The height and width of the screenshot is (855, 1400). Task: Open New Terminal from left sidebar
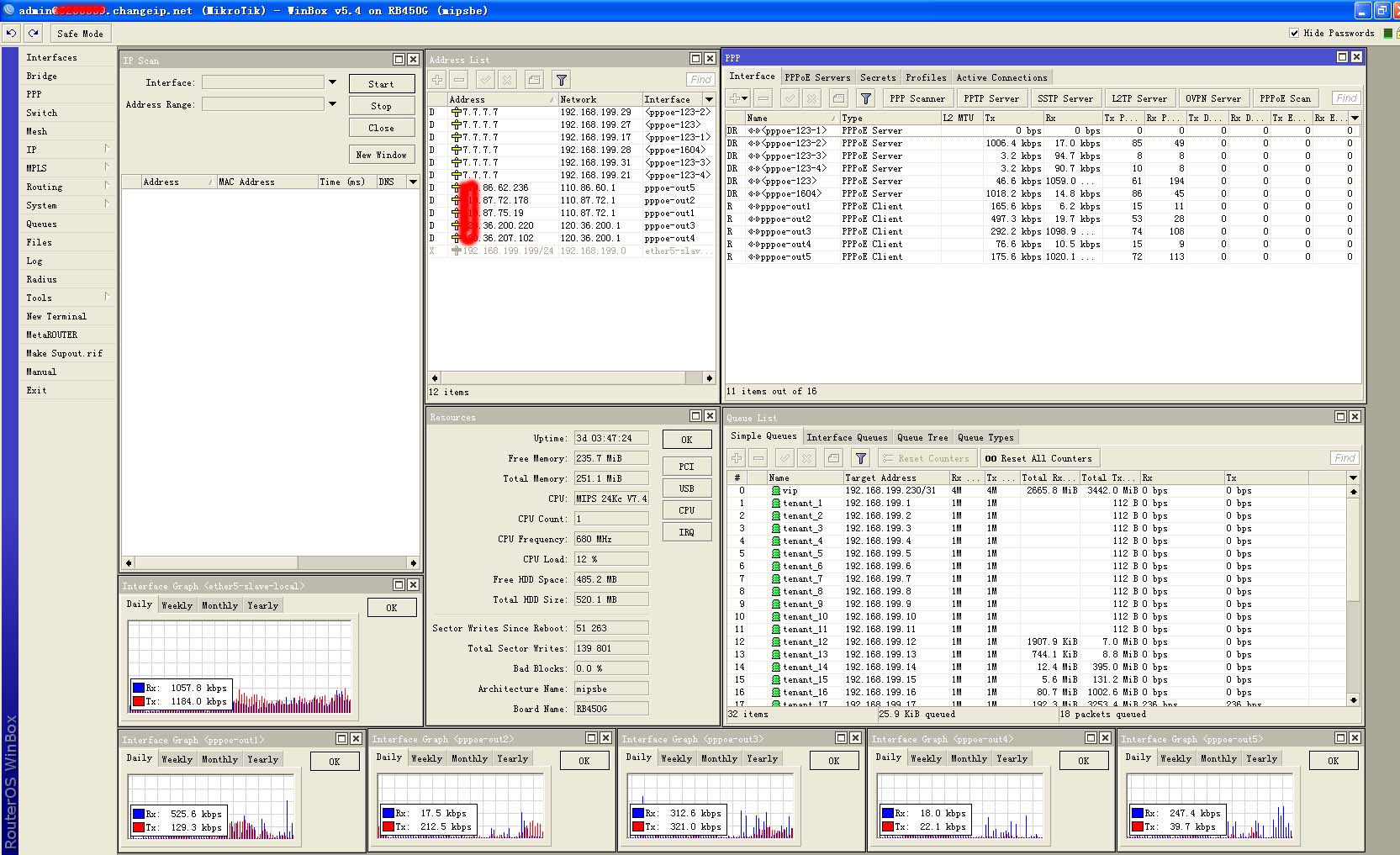tap(56, 316)
